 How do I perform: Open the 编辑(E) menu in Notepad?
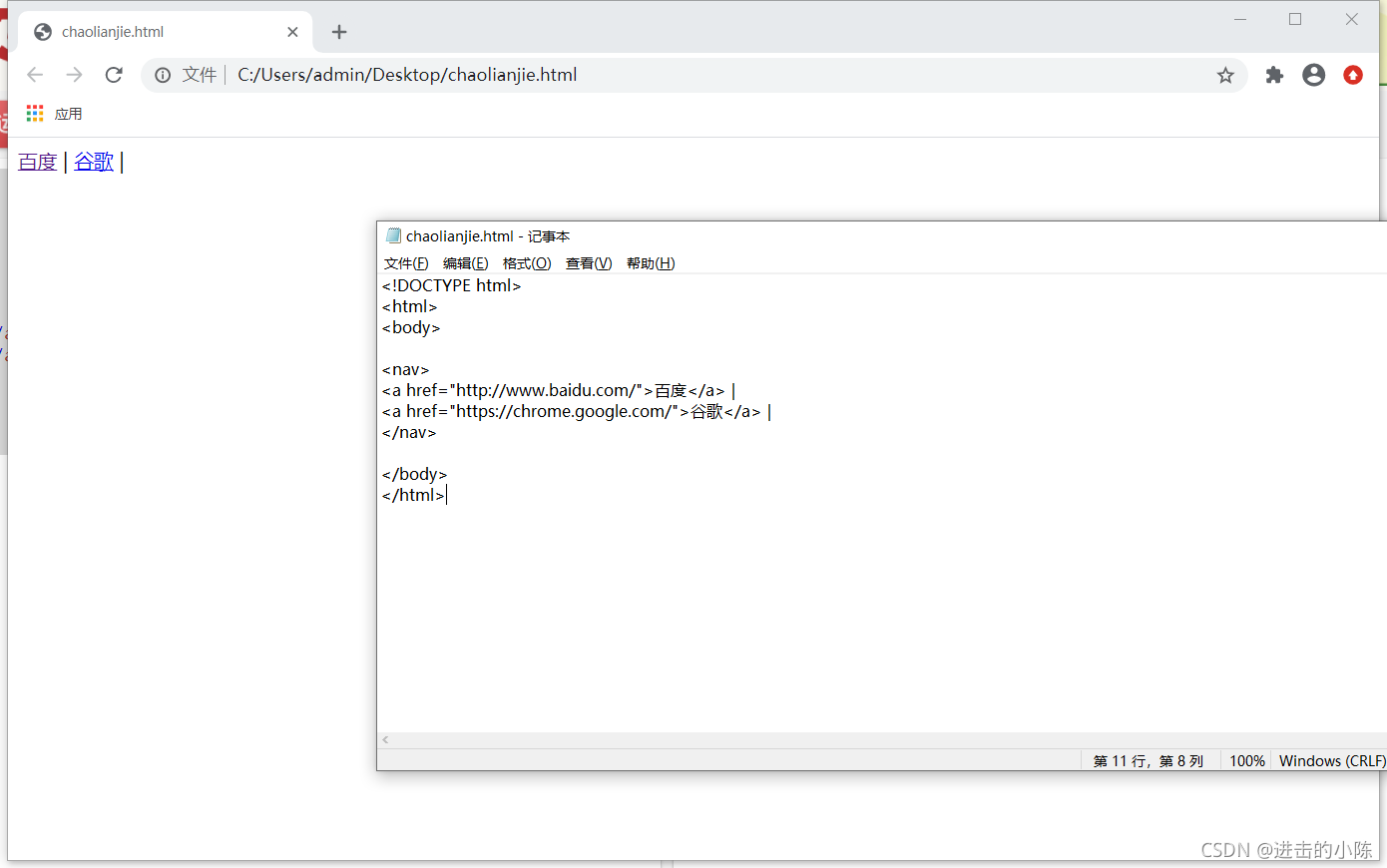466,263
